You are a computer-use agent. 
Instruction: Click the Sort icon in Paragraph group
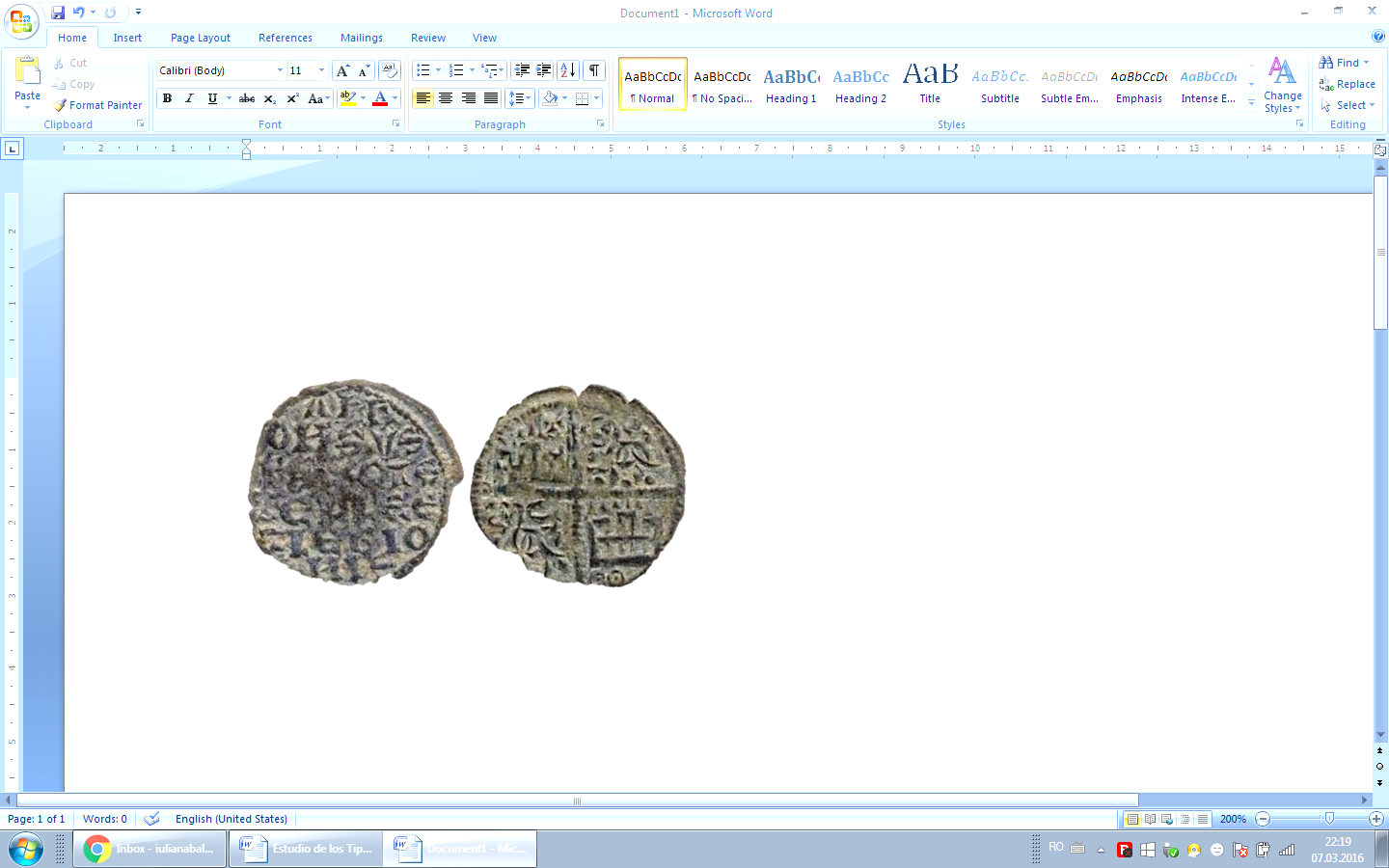point(568,70)
